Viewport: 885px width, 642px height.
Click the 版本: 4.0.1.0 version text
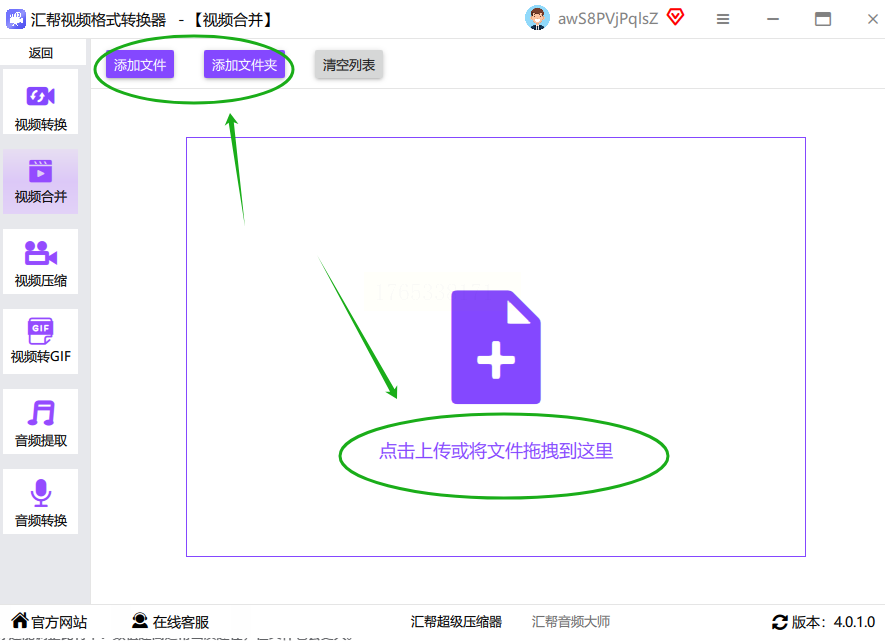pyautogui.click(x=833, y=622)
